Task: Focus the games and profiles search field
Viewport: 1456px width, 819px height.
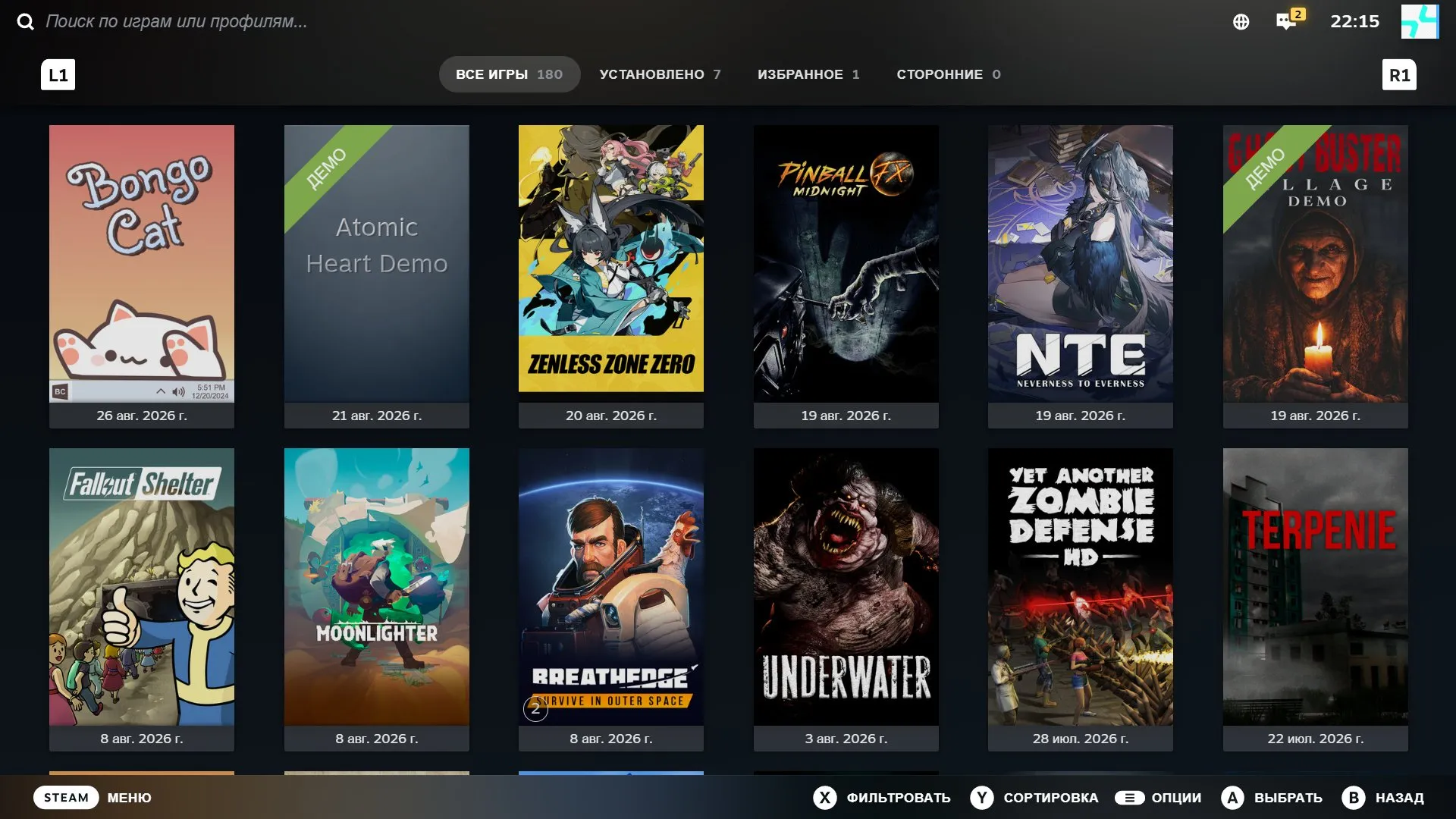Action: coord(176,21)
